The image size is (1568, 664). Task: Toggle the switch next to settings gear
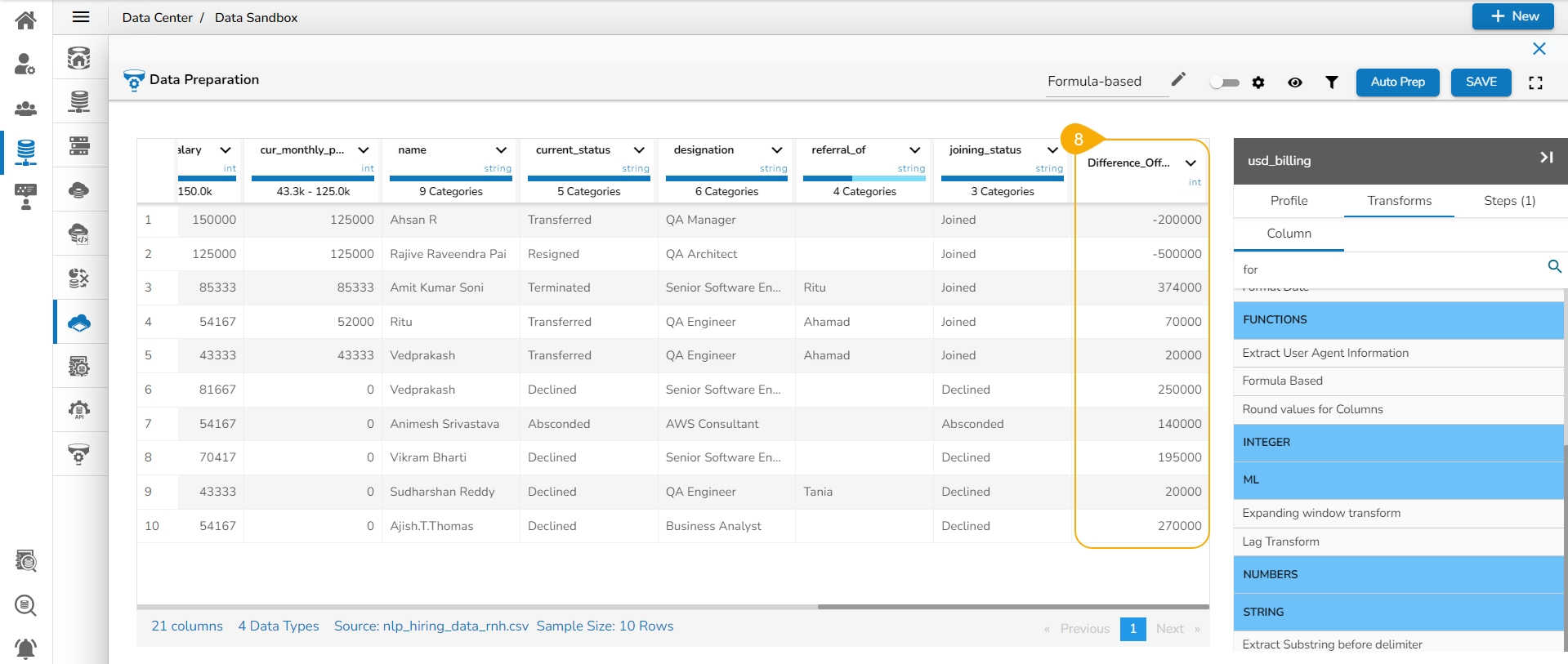pos(1224,82)
